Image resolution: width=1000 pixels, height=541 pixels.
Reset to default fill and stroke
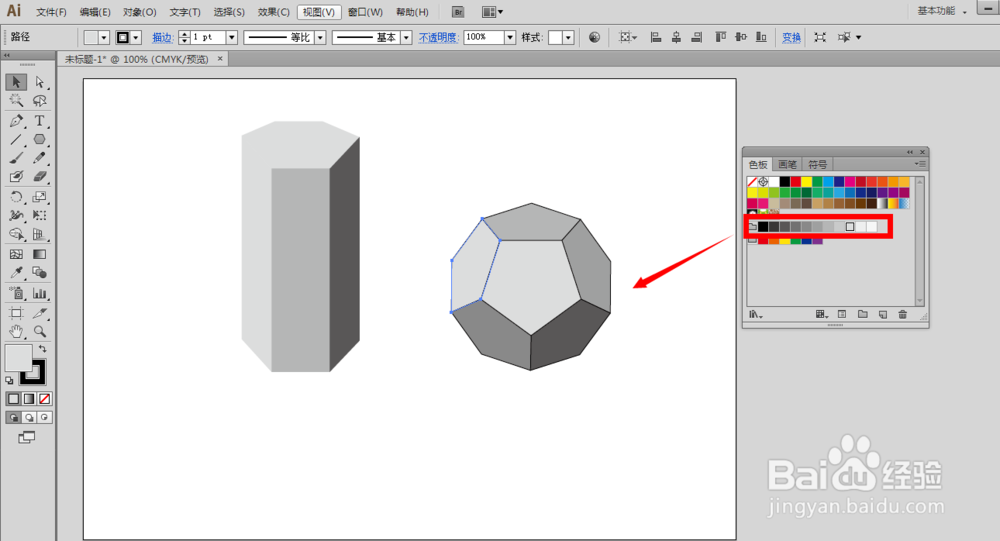tap(9, 381)
